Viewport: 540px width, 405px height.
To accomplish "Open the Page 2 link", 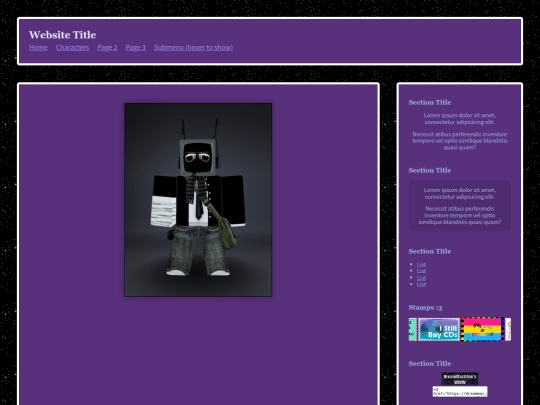I will [x=107, y=48].
